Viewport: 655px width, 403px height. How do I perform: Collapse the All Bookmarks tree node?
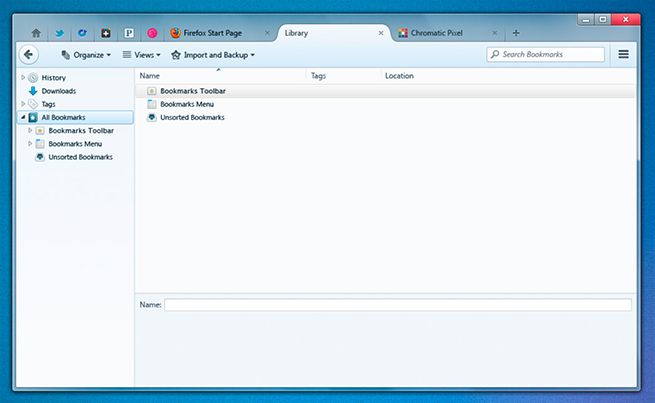23,117
